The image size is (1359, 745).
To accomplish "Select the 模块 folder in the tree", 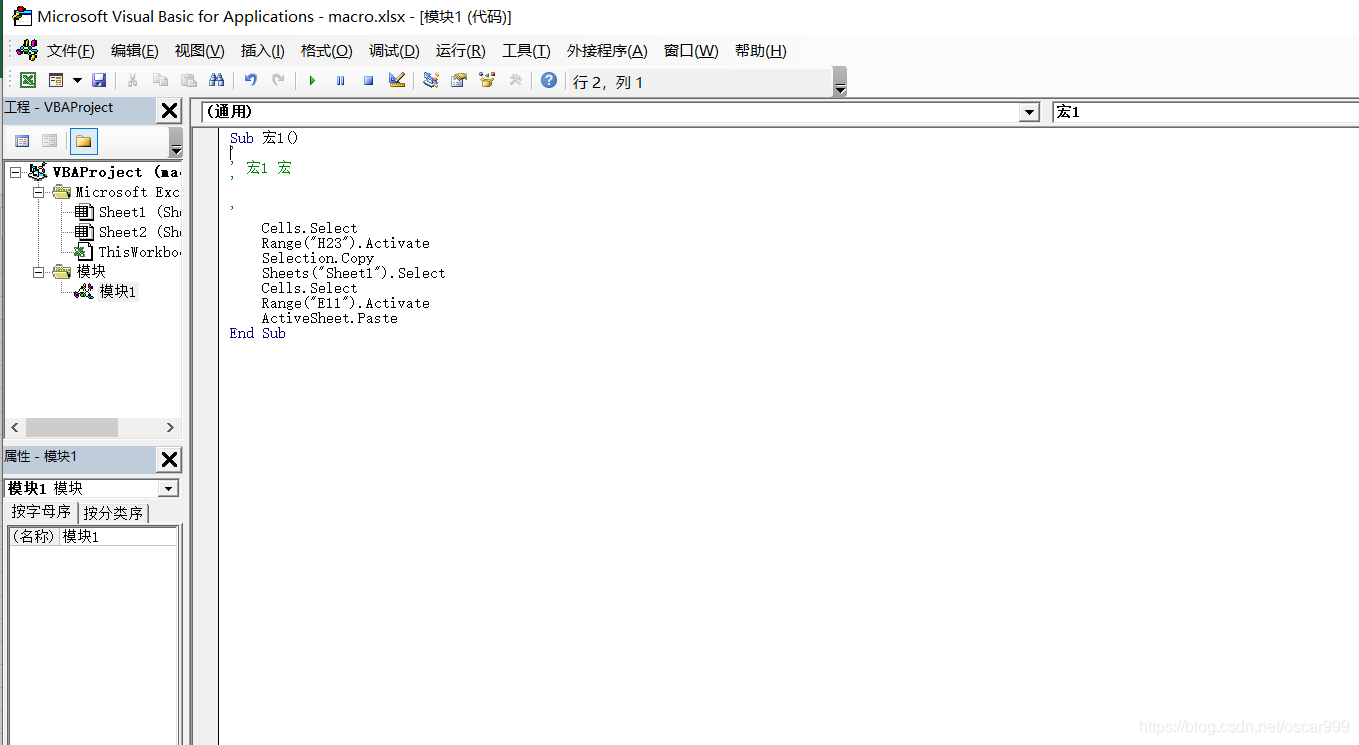I will [x=91, y=271].
